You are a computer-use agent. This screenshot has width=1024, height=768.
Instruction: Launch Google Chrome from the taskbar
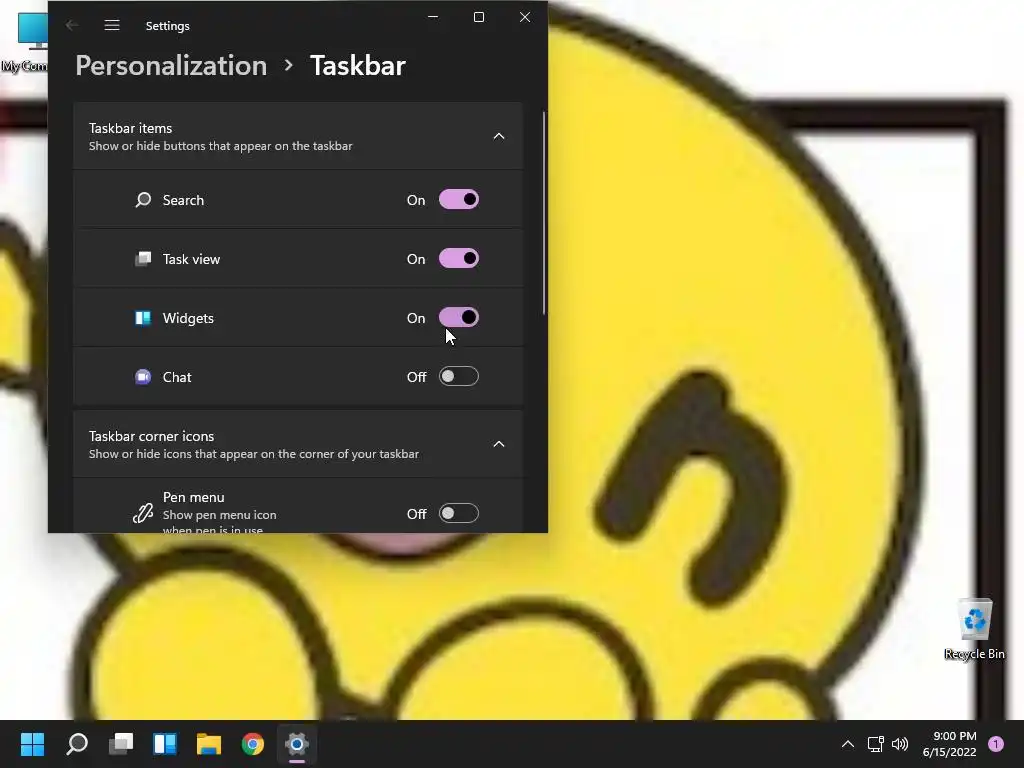[253, 744]
